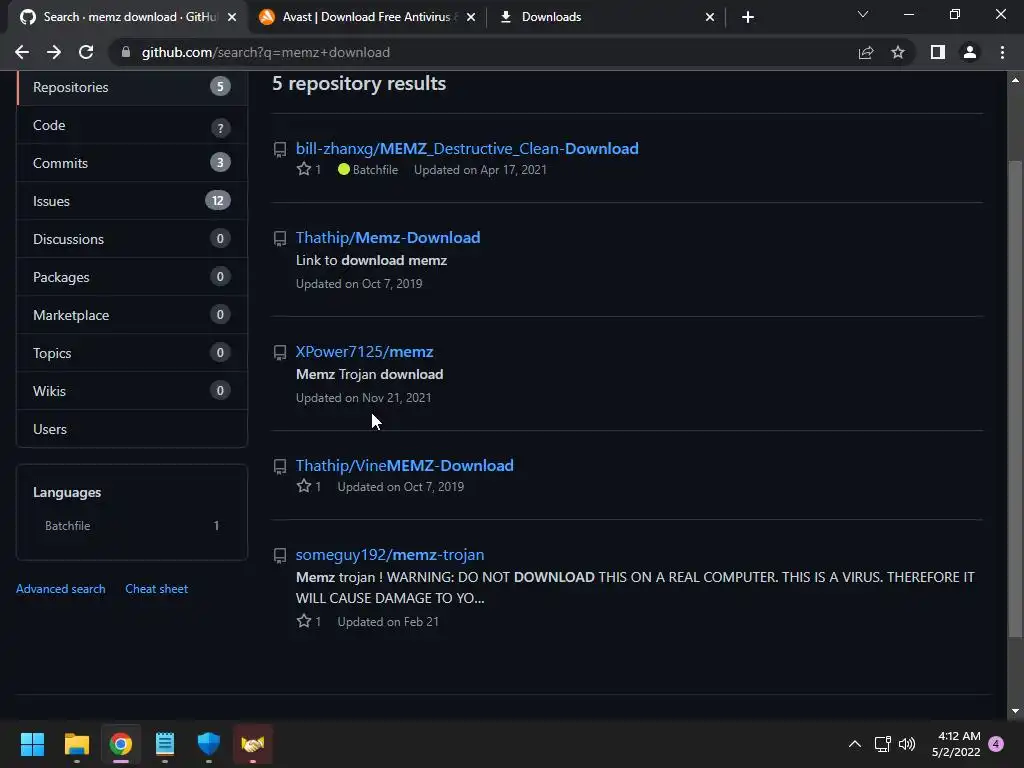Filter results by Commits
Screen dimensions: 1024x768
pos(132,163)
